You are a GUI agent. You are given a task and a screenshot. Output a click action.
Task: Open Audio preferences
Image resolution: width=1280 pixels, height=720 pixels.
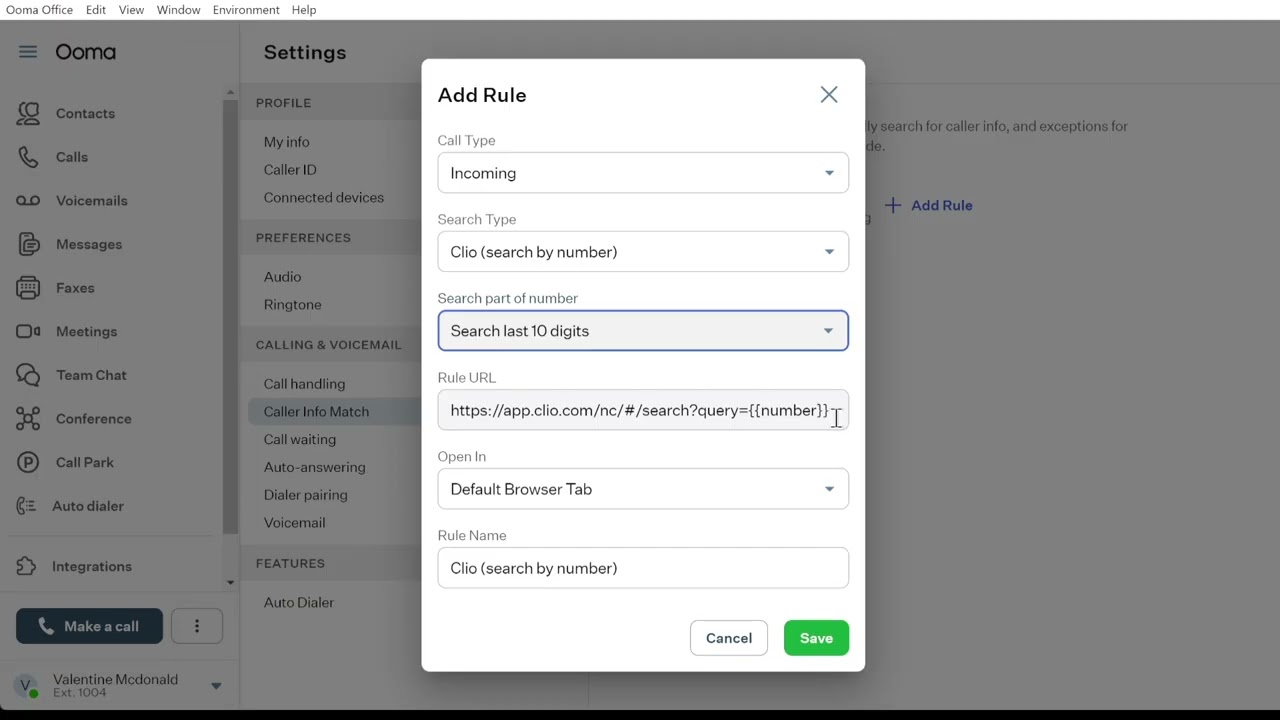282,277
